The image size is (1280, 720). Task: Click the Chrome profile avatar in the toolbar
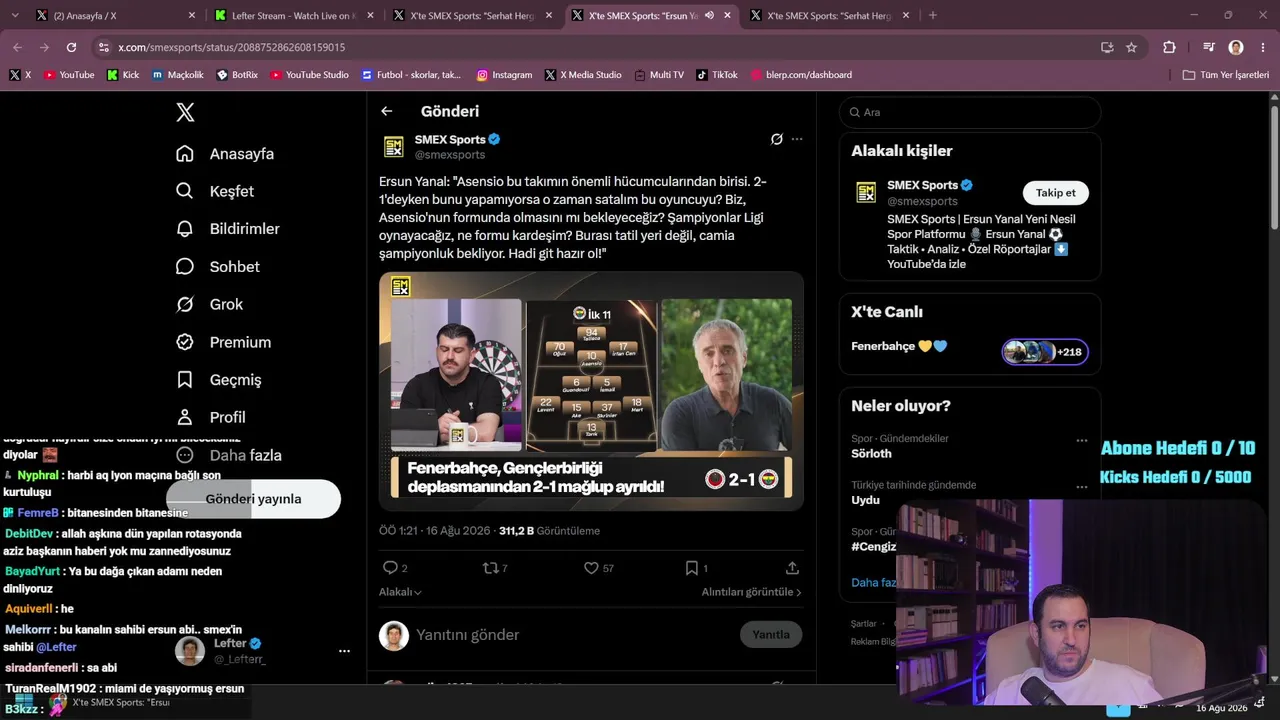[1236, 47]
